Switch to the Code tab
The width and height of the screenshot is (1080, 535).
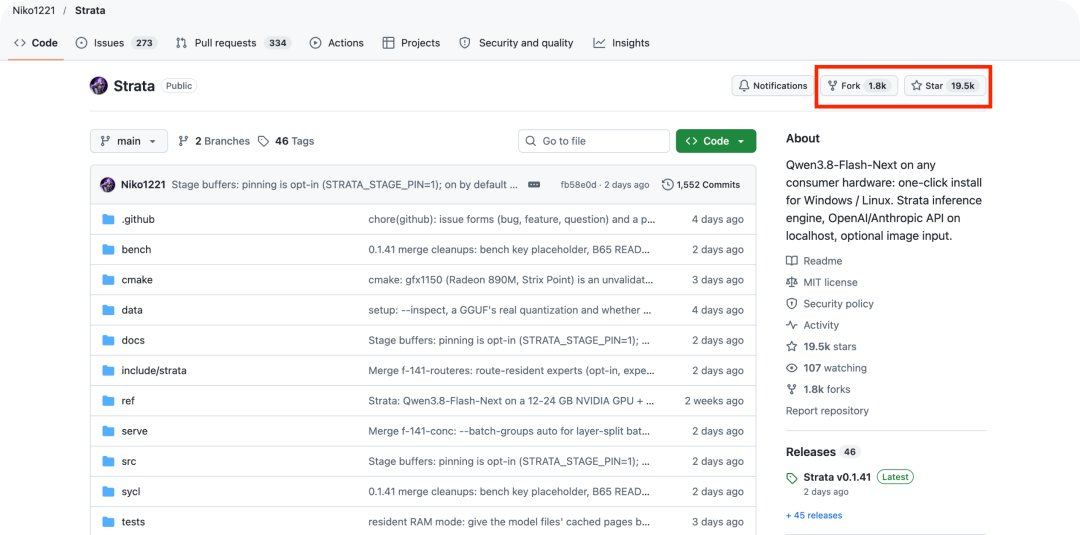coord(36,43)
